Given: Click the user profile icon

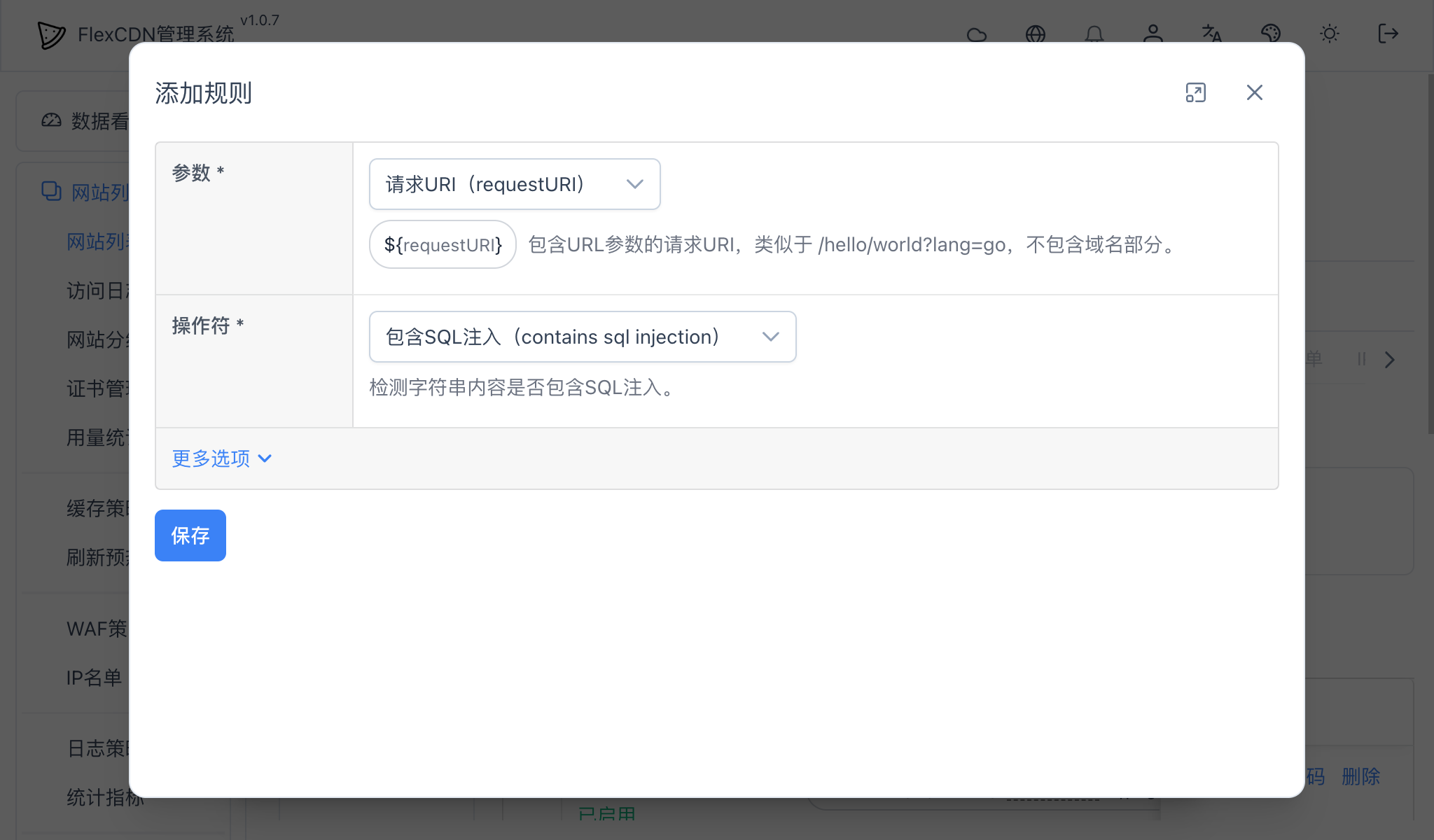Looking at the screenshot, I should (1153, 34).
